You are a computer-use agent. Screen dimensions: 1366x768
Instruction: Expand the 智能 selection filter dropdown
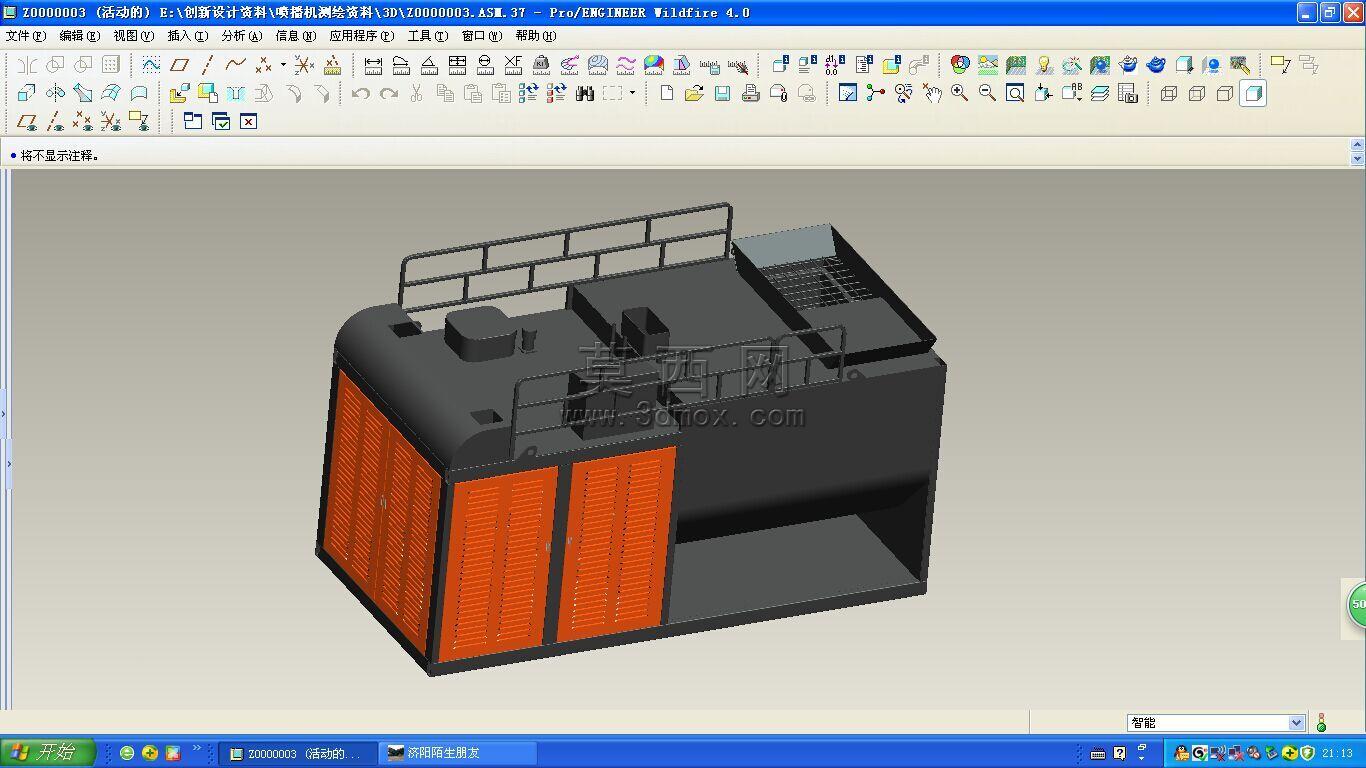click(1297, 723)
